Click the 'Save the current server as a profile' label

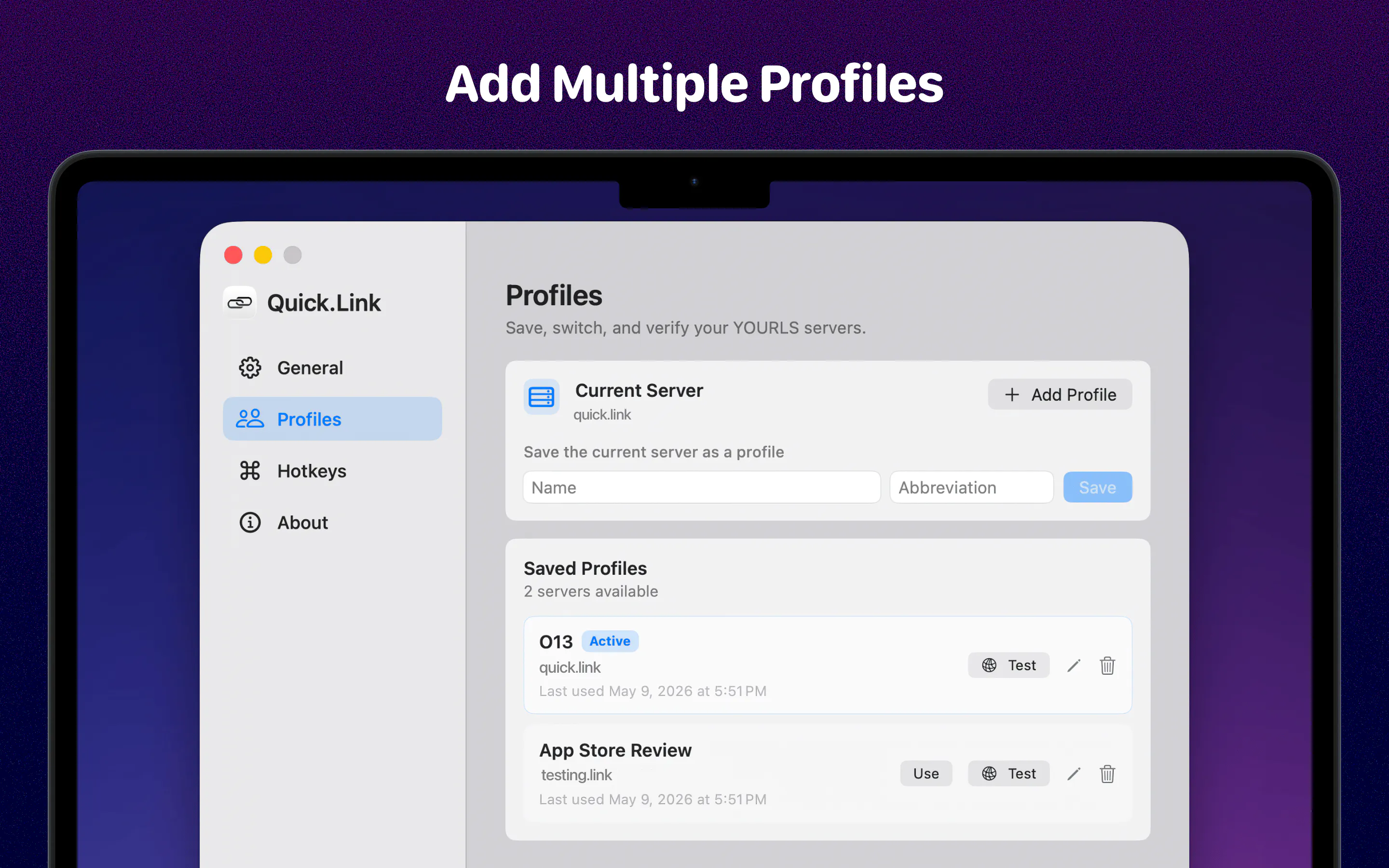click(x=654, y=452)
